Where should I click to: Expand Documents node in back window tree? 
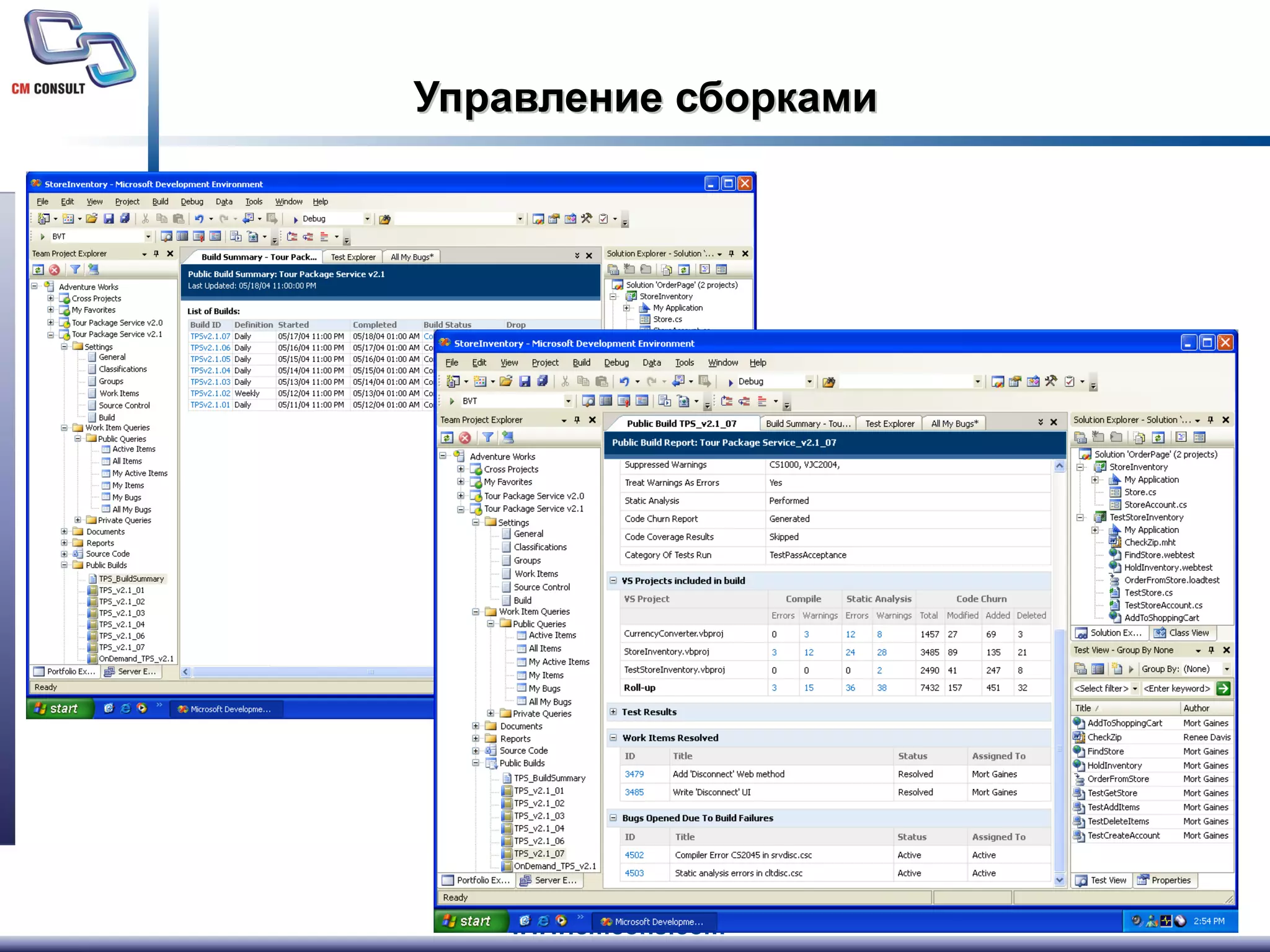coord(64,531)
